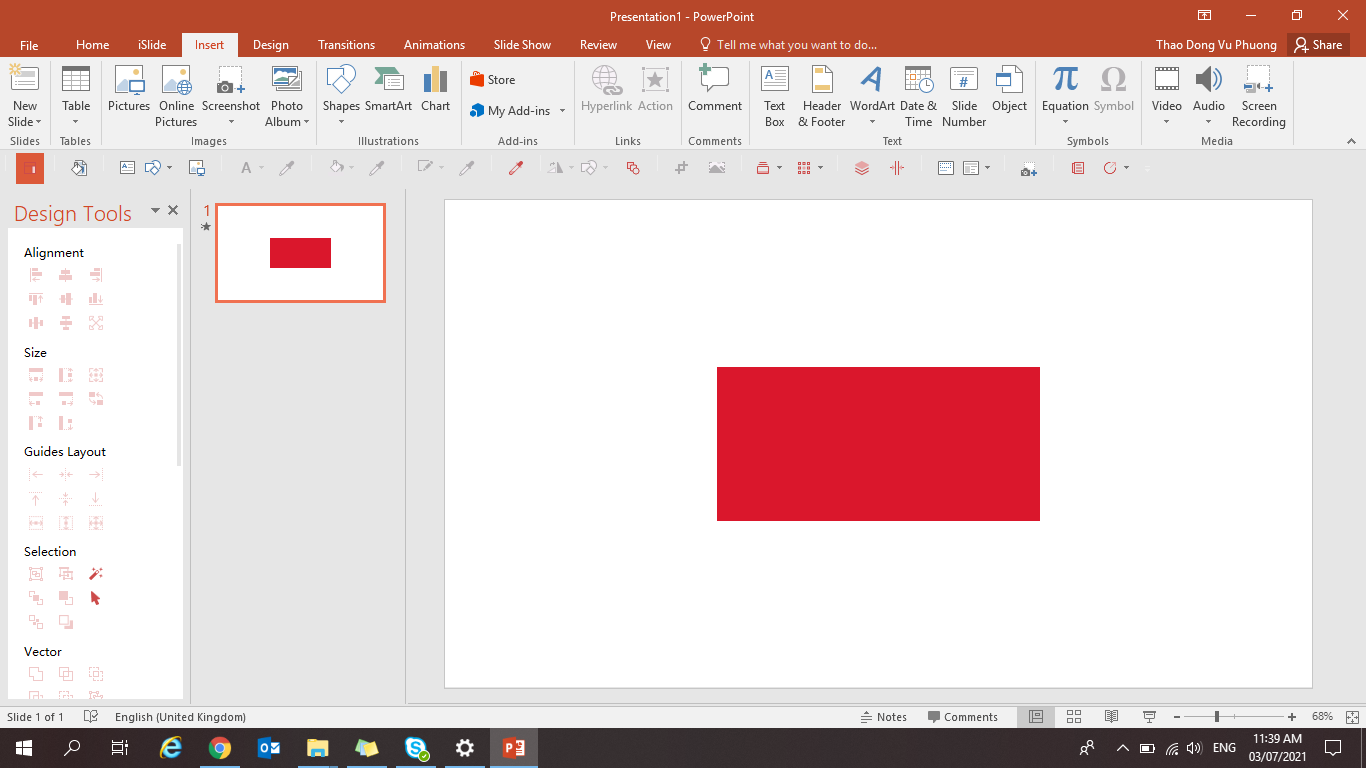The height and width of the screenshot is (768, 1366).
Task: Click the zoom slider handle
Action: click(1217, 717)
